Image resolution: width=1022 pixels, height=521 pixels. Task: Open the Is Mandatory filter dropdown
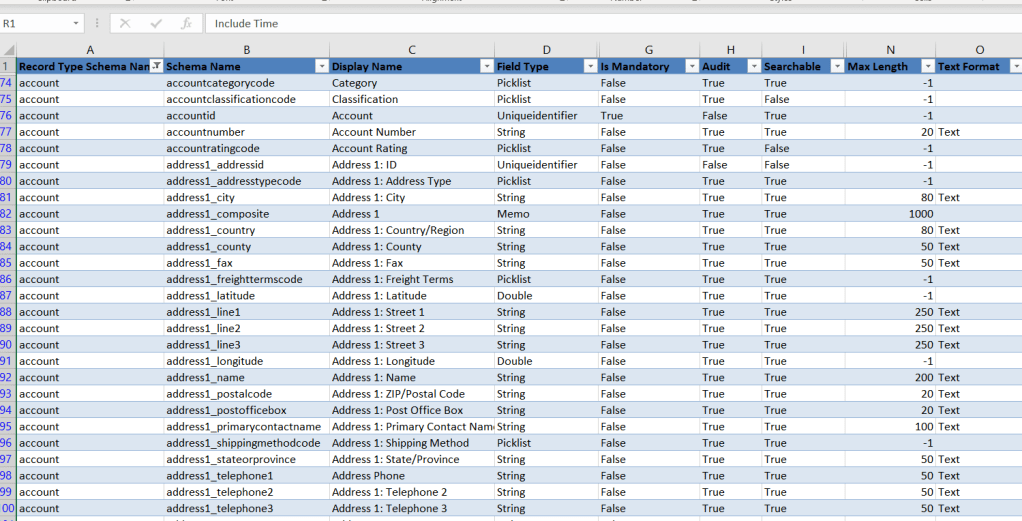tap(692, 66)
